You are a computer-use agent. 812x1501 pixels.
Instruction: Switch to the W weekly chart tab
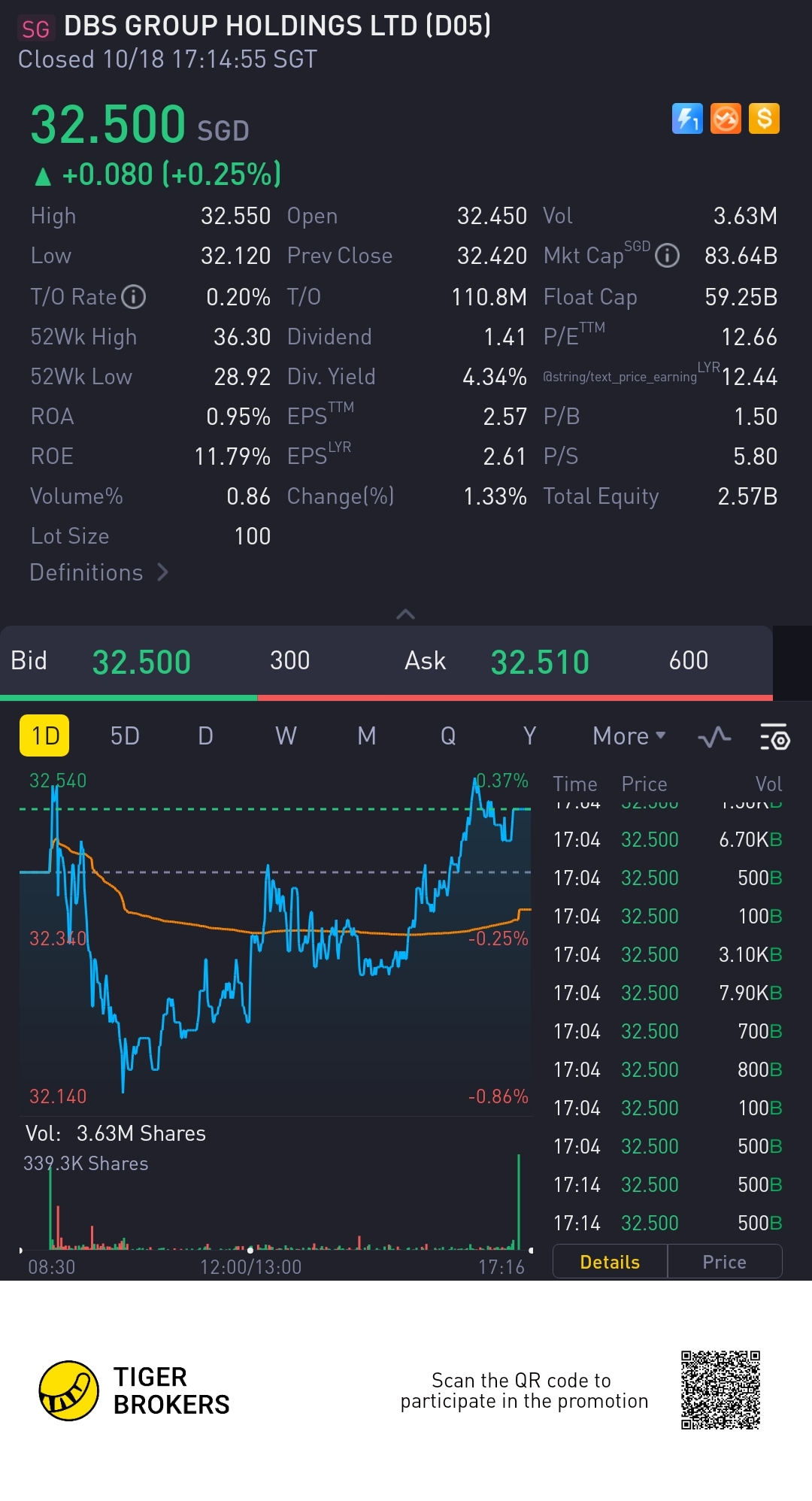pyautogui.click(x=286, y=735)
